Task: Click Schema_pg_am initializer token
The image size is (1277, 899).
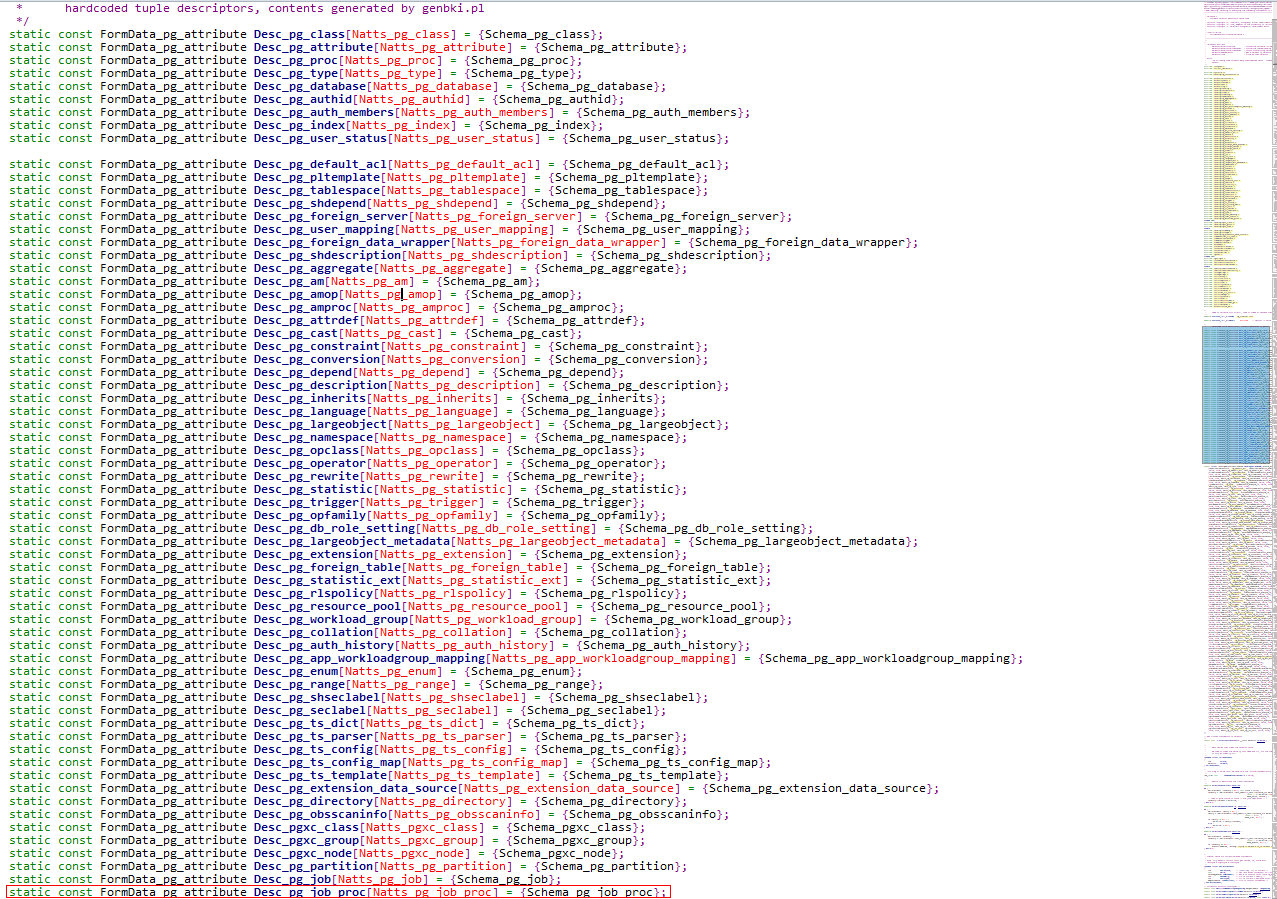Action: 485,281
